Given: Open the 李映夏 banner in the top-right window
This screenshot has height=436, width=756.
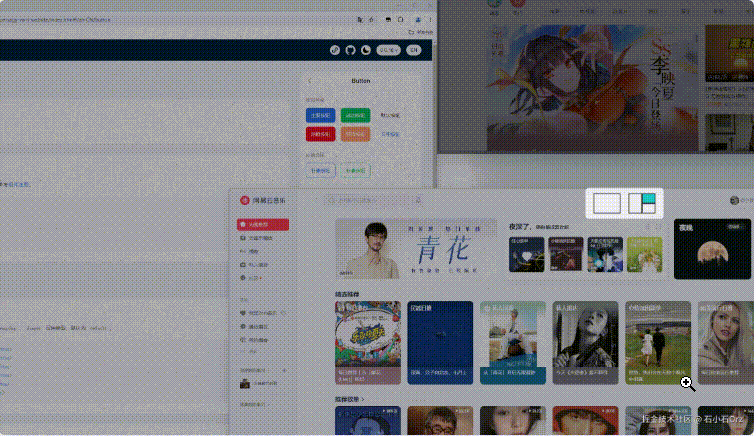Looking at the screenshot, I should click(593, 87).
